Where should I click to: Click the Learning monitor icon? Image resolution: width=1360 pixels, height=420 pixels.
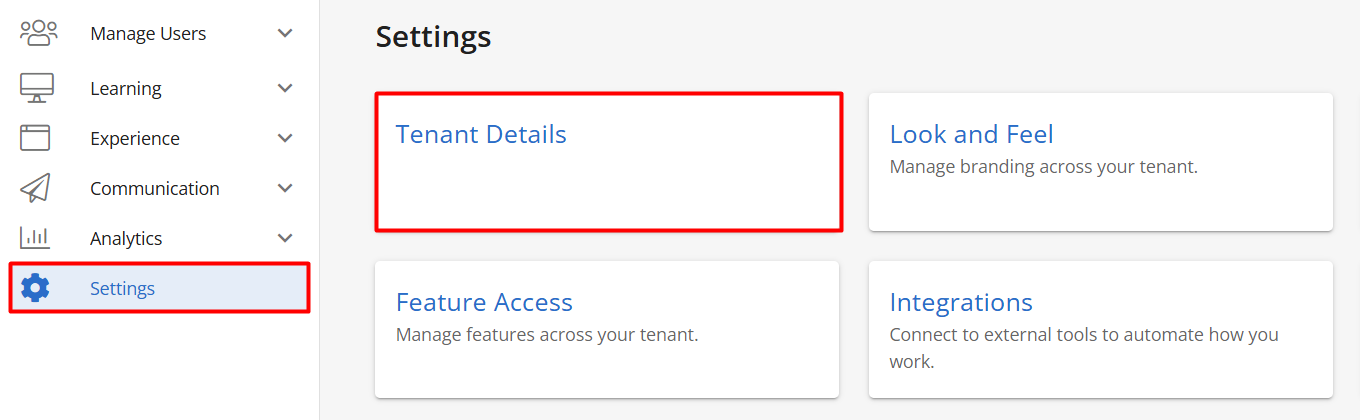[36, 88]
